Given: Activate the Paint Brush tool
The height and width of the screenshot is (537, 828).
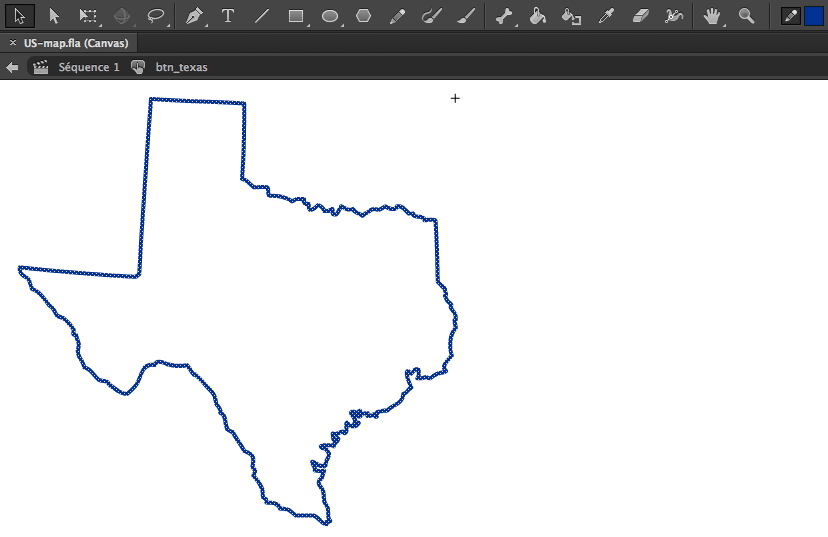Looking at the screenshot, I should [x=431, y=16].
